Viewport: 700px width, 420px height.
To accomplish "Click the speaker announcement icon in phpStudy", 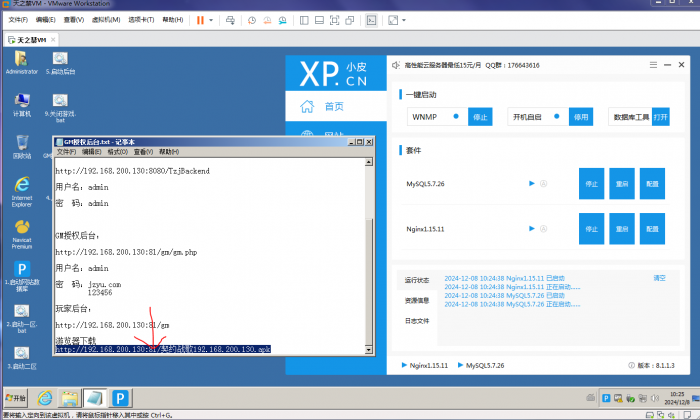I will [x=394, y=65].
